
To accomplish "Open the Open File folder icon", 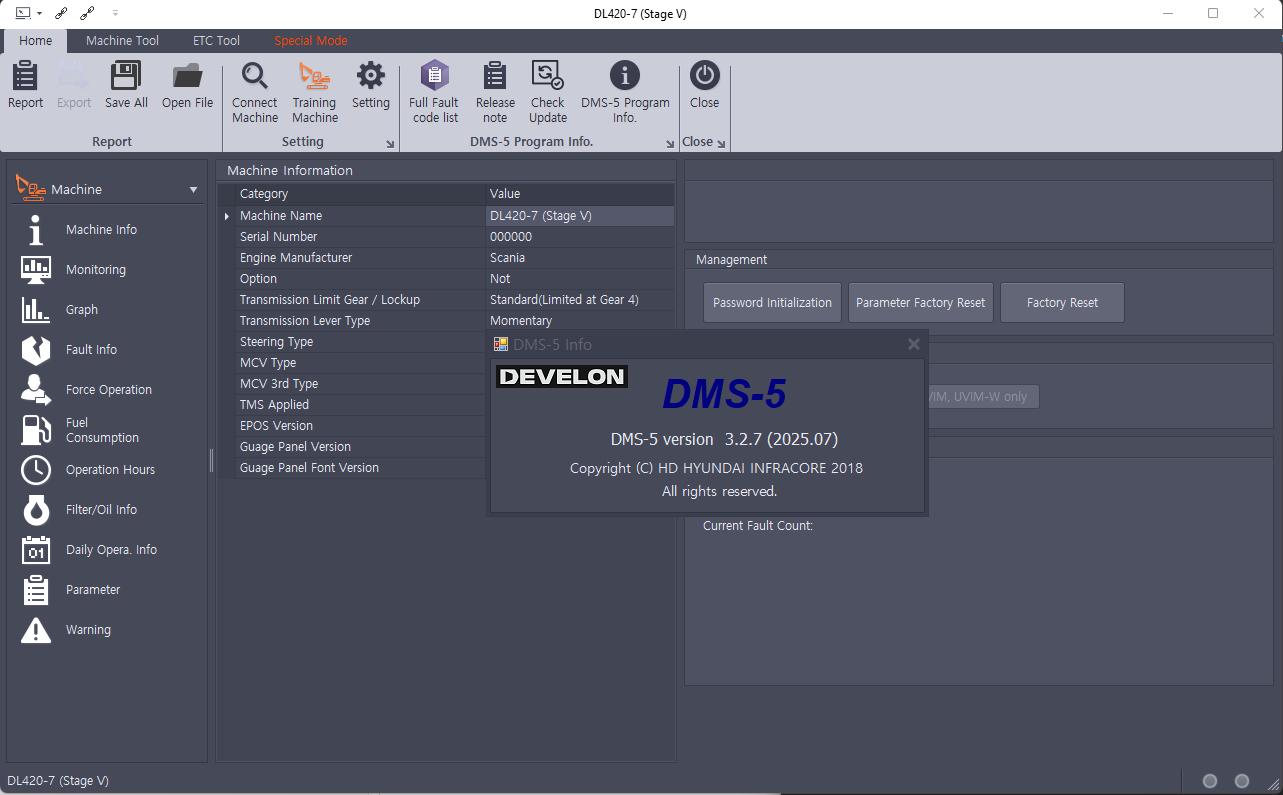I will [187, 76].
